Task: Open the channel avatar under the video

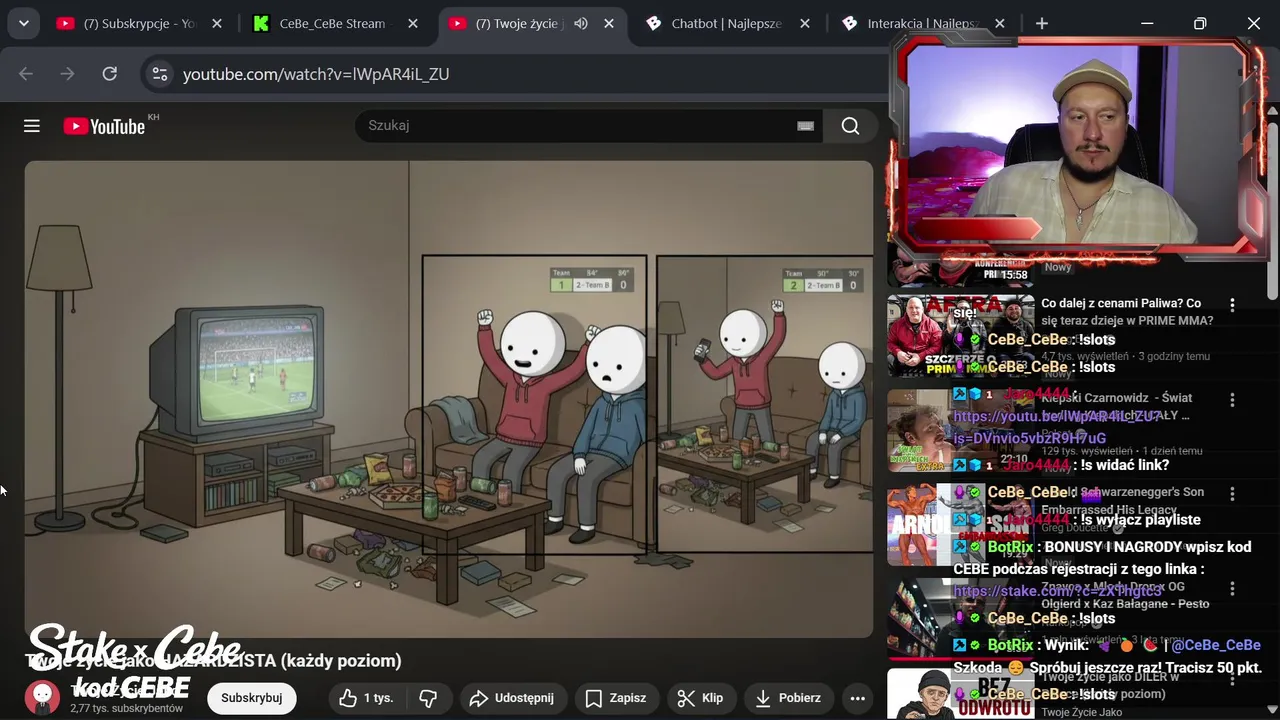Action: coord(42,697)
